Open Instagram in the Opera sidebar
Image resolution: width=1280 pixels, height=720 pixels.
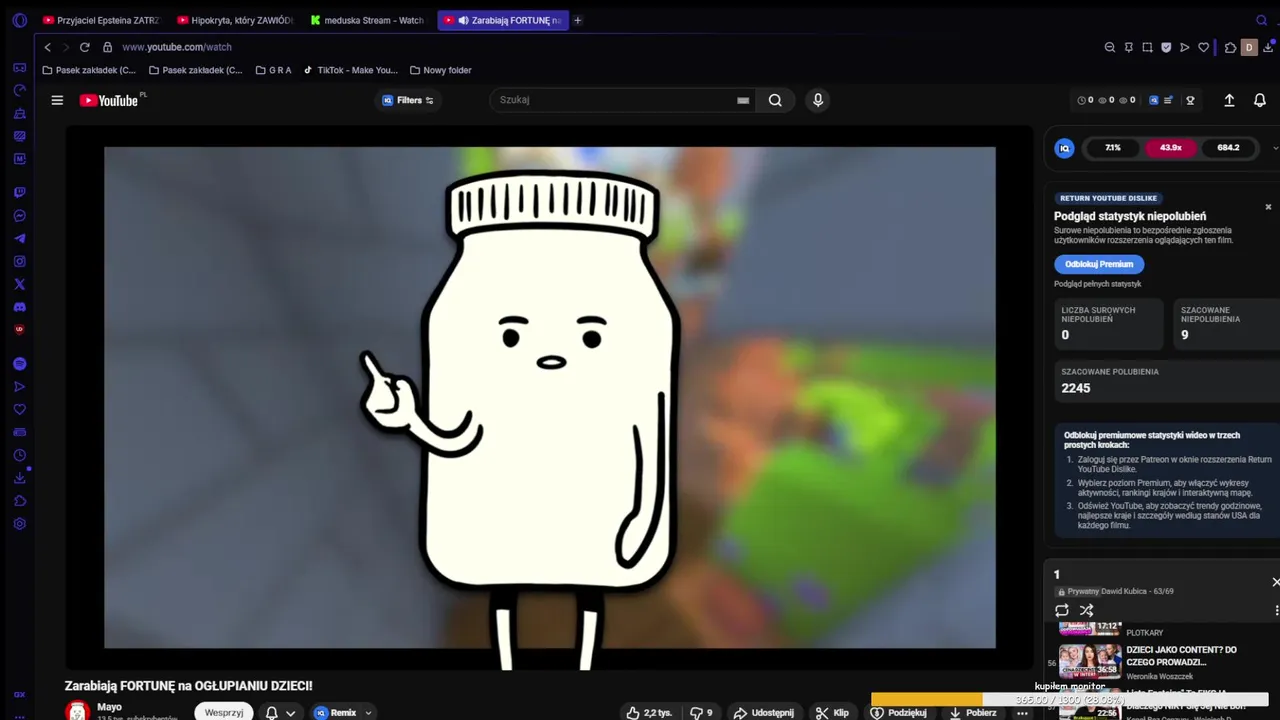(19, 262)
